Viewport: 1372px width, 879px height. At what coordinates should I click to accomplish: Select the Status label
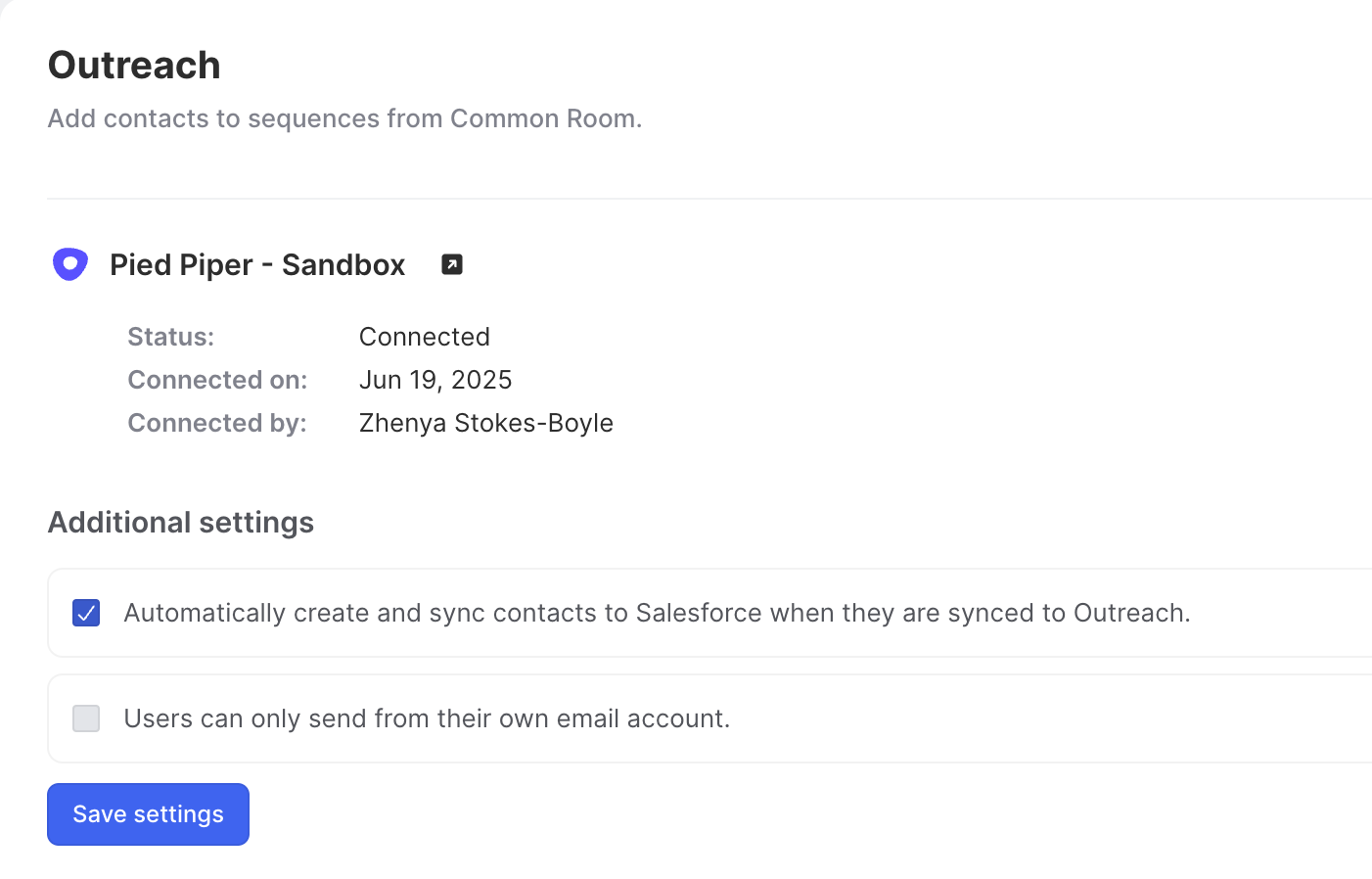[x=171, y=337]
